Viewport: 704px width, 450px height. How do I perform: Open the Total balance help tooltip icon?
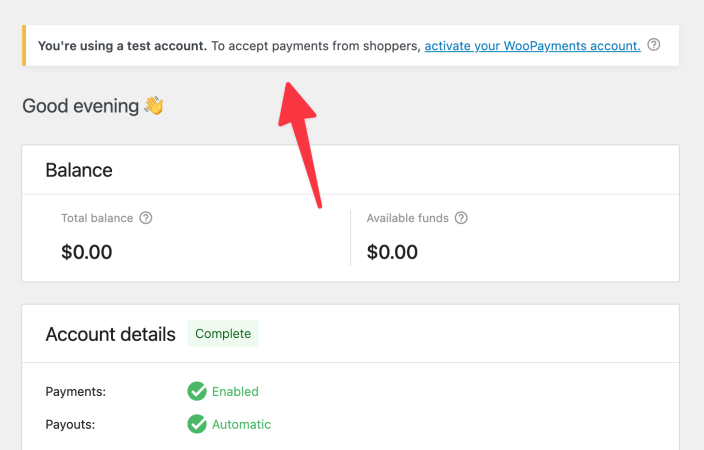(146, 218)
